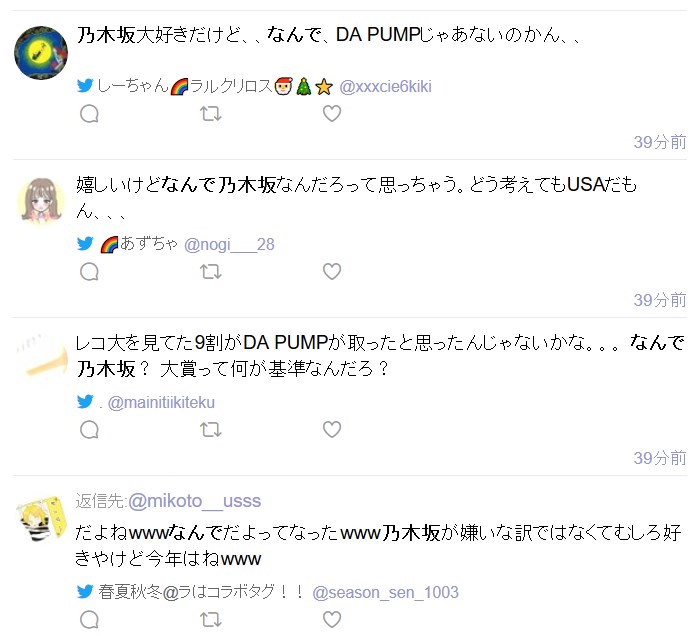Image resolution: width=700 pixels, height=636 pixels.
Task: Open the @xxxcie6kiki profile link
Action: tap(385, 87)
